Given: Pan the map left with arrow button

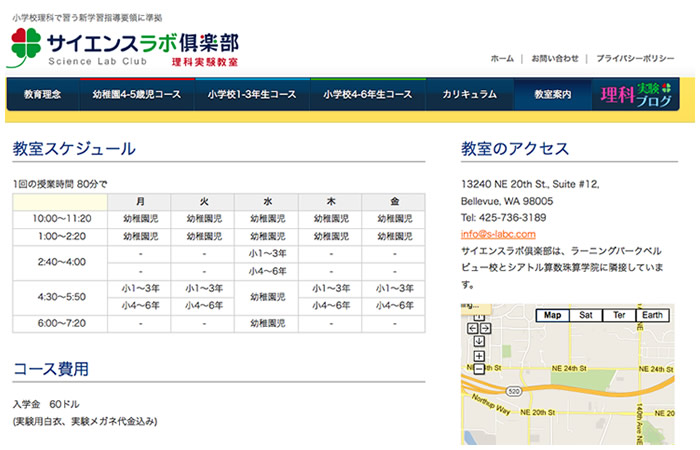Looking at the screenshot, I should point(471,327).
